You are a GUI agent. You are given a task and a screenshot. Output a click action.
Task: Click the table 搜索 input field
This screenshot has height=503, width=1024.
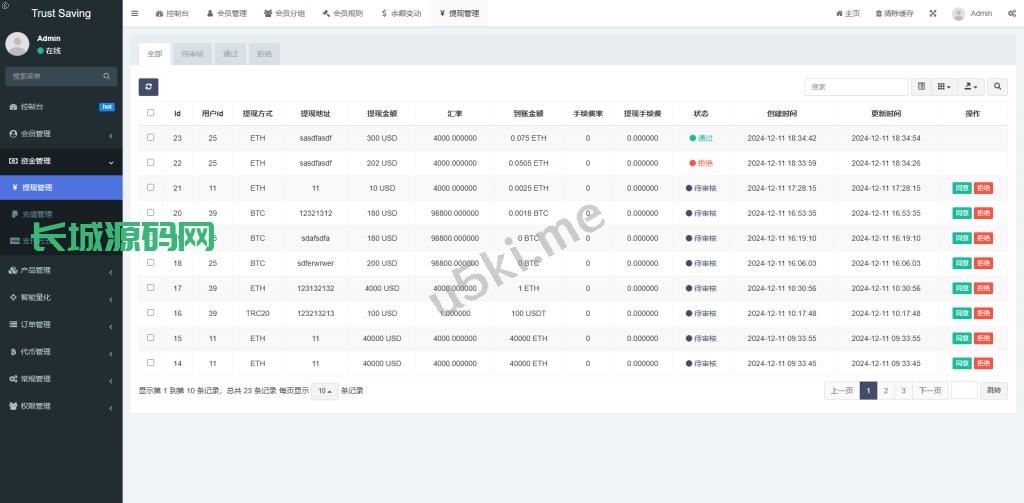coord(856,87)
